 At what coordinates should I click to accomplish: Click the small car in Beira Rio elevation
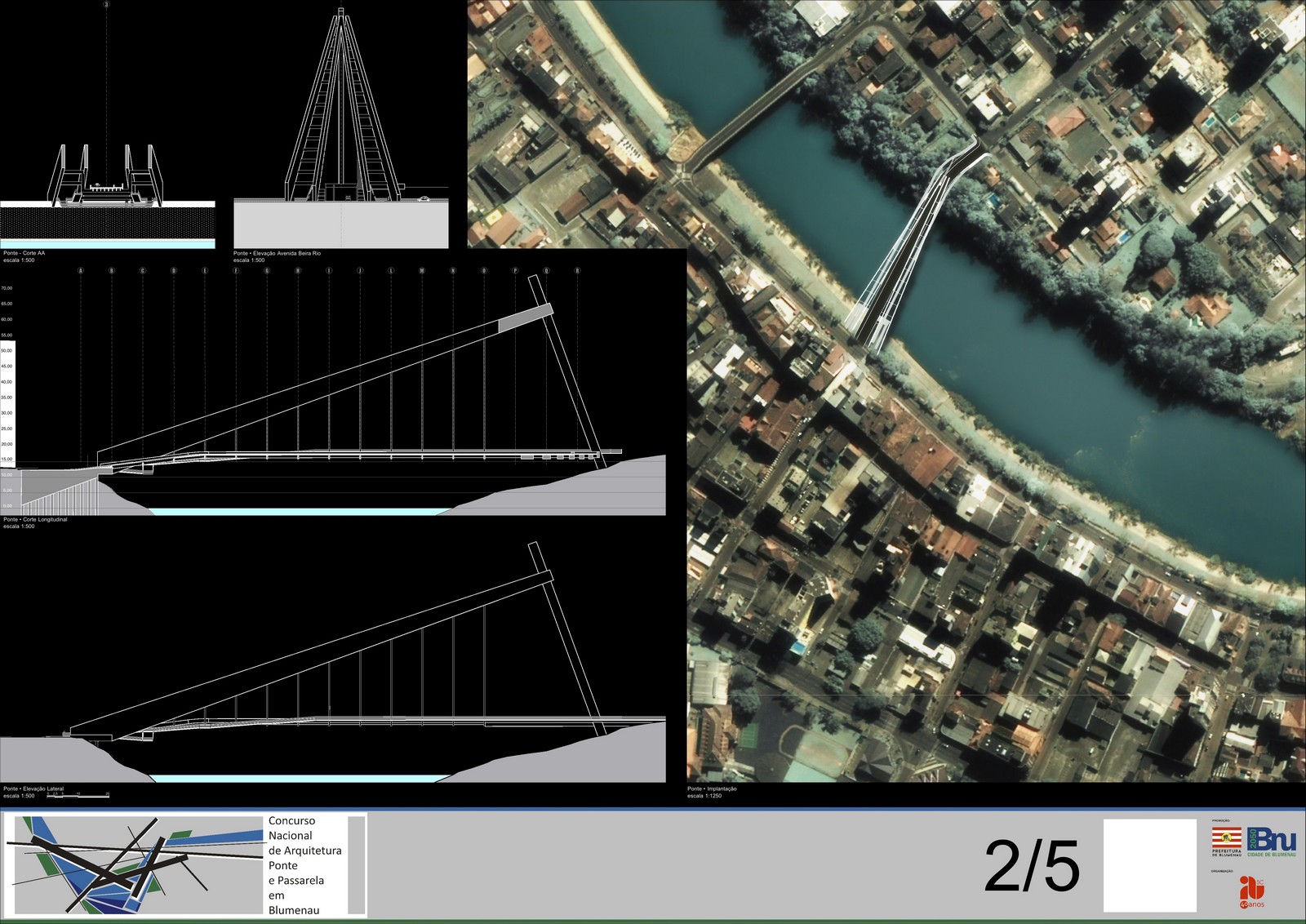pos(424,198)
